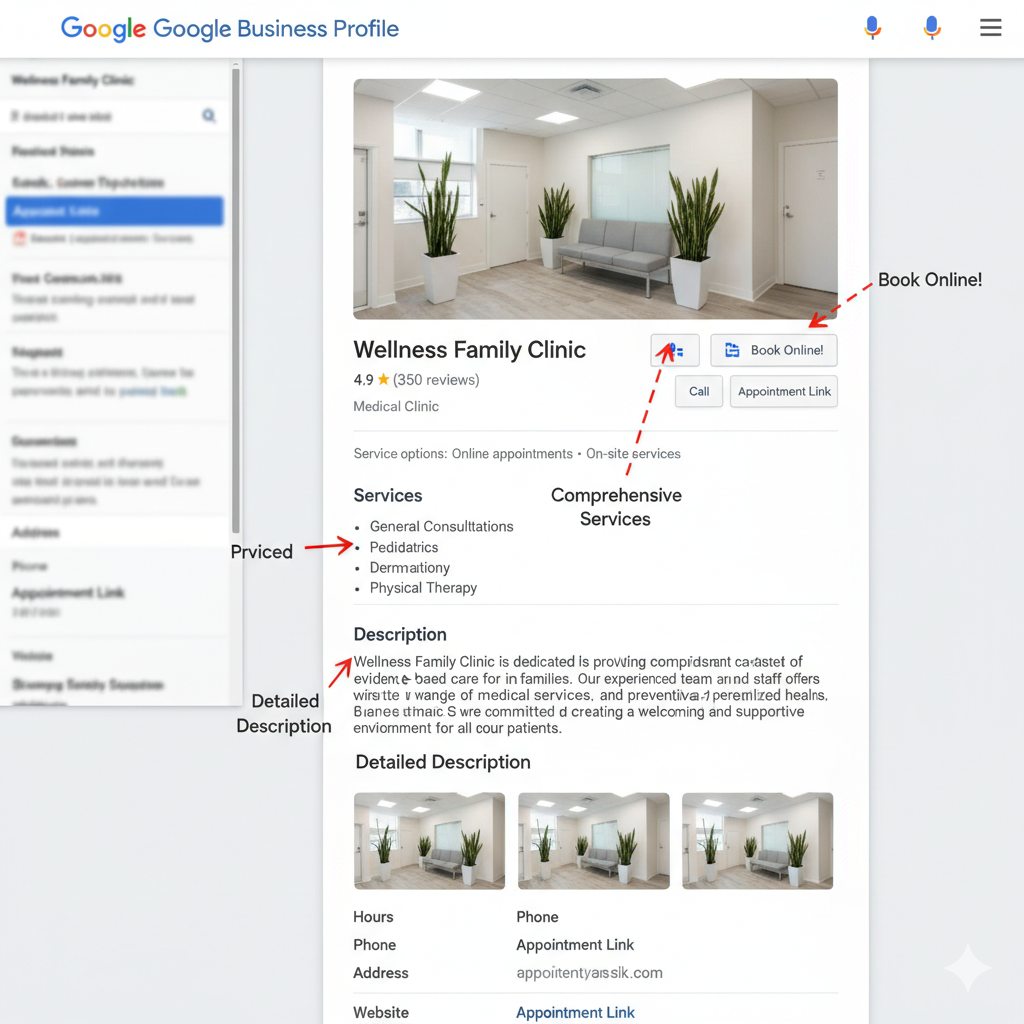Open the Appointment Link item in the sidebar
This screenshot has width=1024, height=1024.
click(x=68, y=593)
